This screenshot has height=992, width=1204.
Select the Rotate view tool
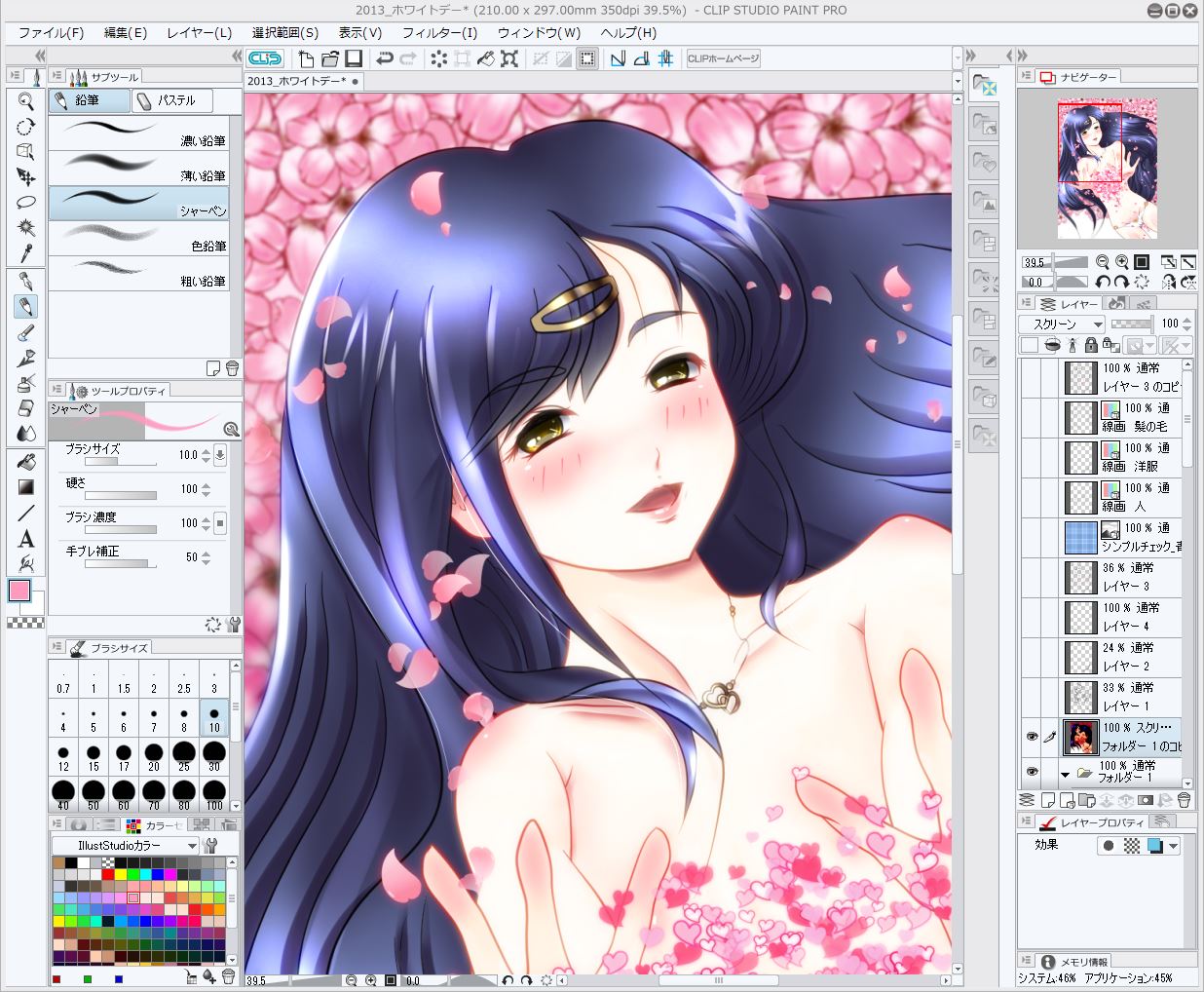26,126
